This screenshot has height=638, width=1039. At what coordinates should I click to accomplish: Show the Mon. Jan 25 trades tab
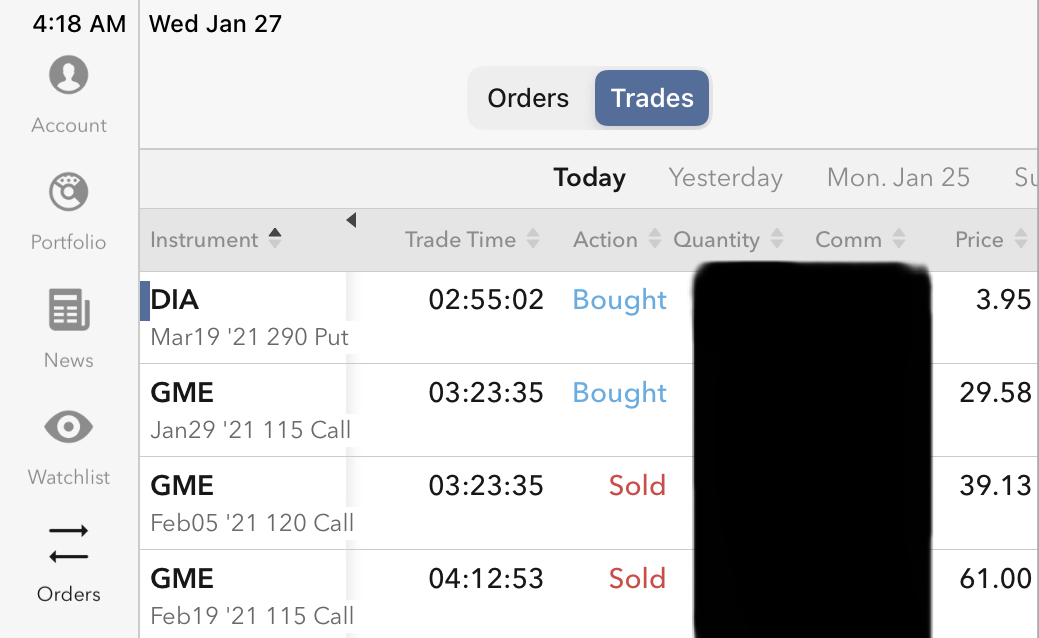[x=898, y=178]
